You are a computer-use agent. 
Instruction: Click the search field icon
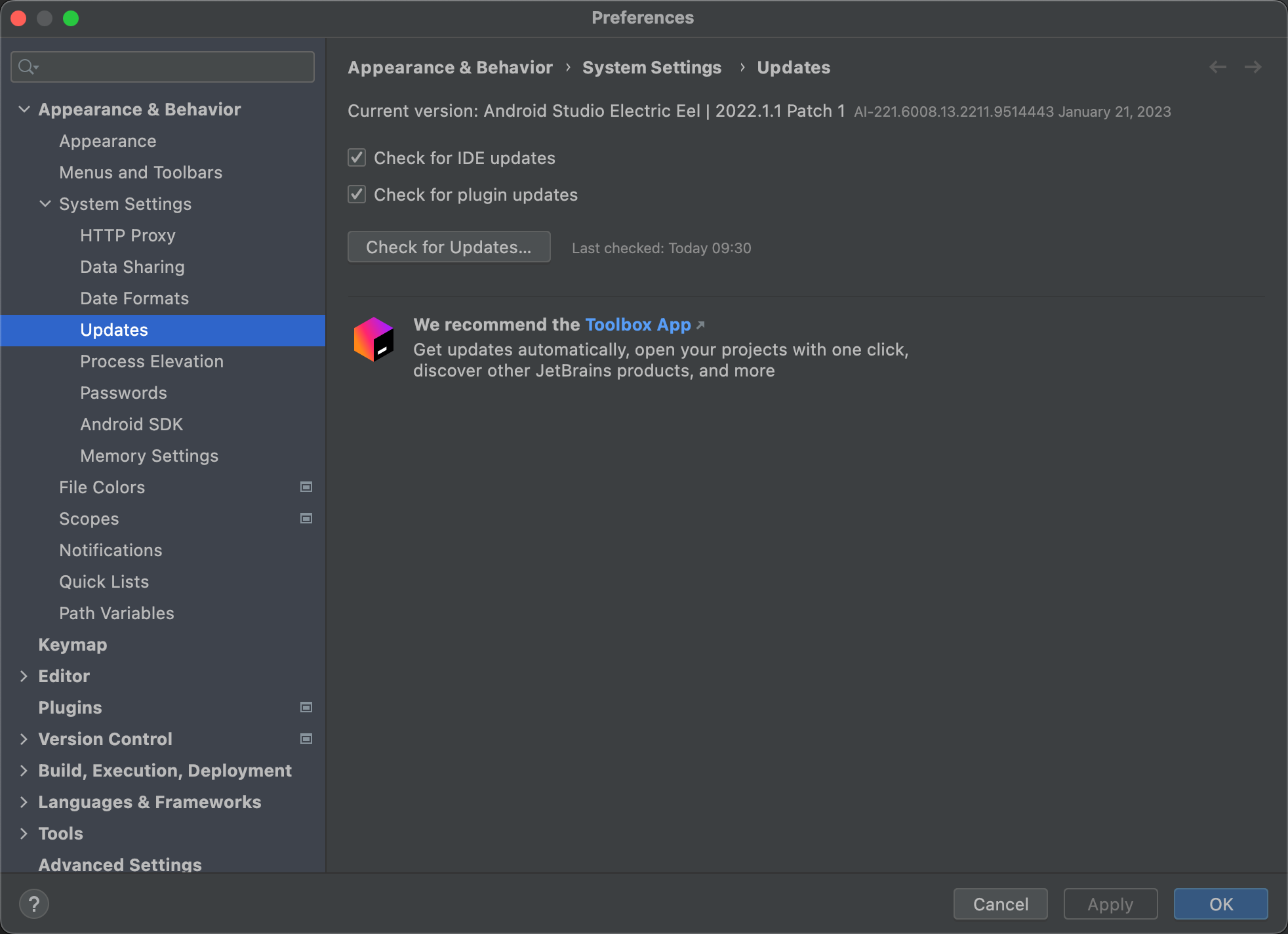coord(28,67)
